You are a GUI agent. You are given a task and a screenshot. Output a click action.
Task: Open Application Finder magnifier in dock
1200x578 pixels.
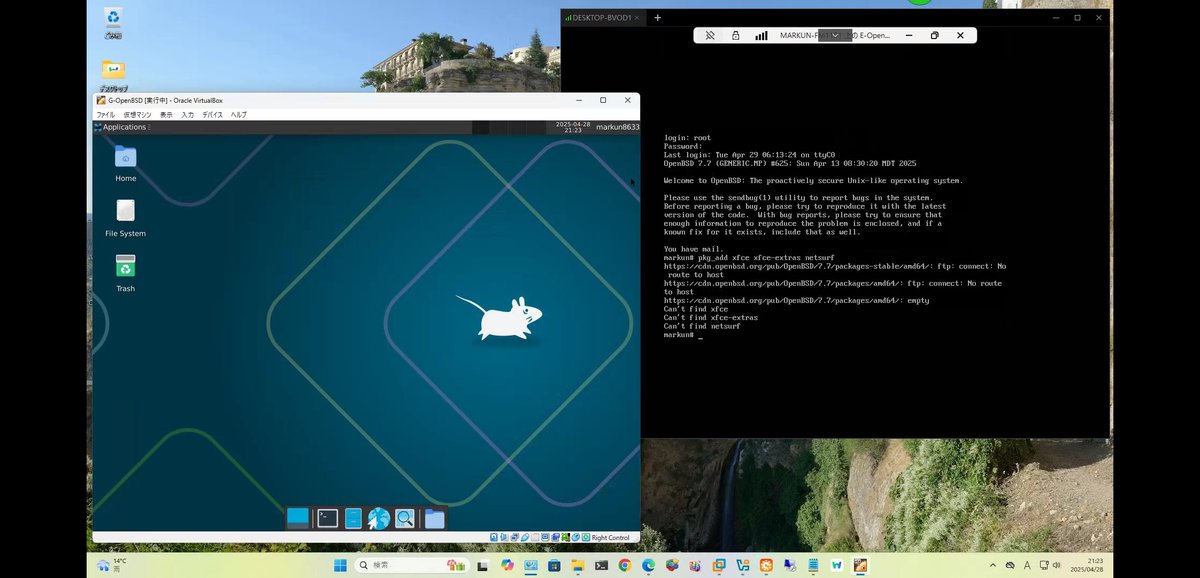coord(405,518)
